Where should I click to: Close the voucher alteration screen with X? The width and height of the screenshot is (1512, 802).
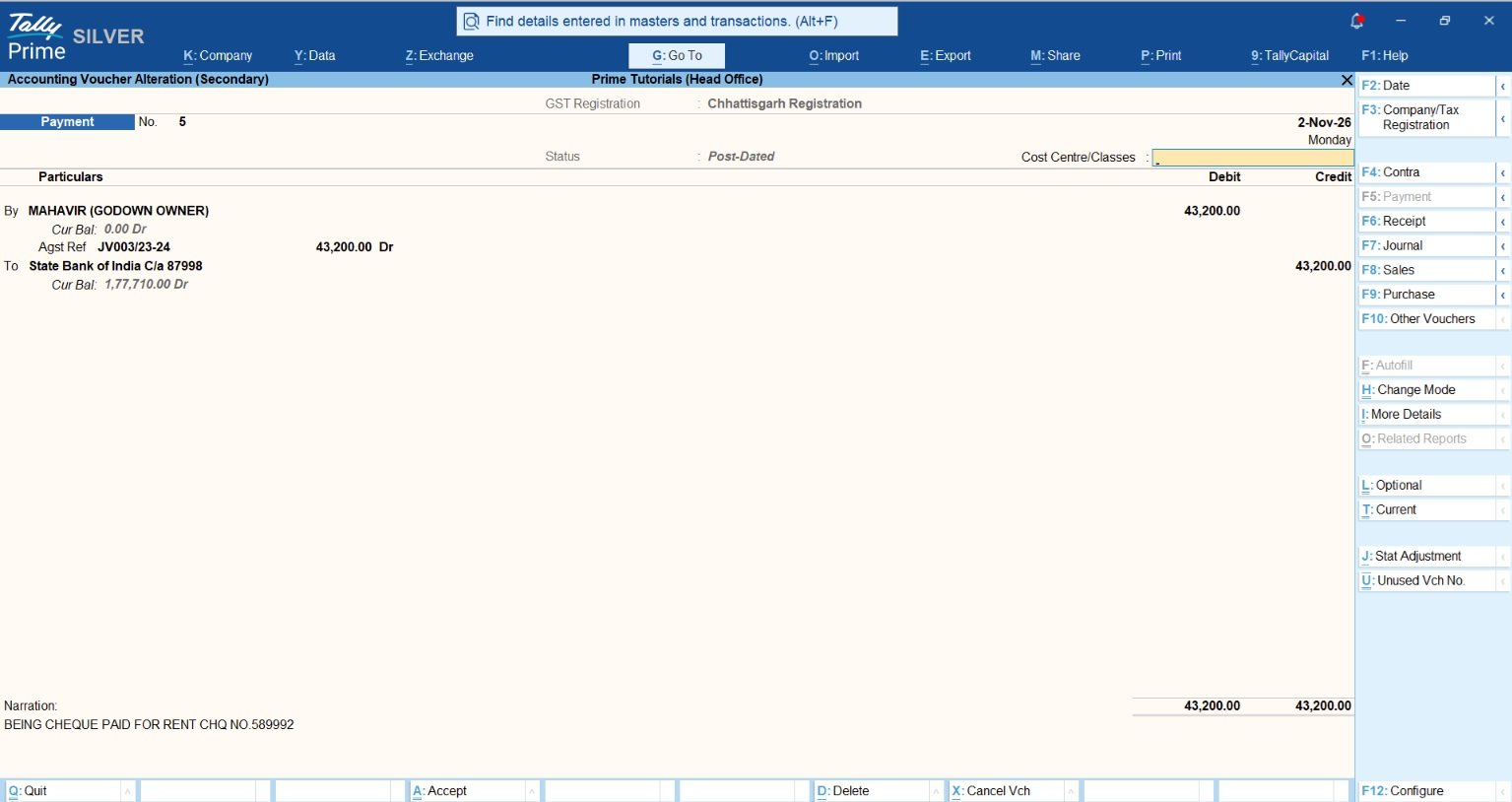click(1347, 80)
